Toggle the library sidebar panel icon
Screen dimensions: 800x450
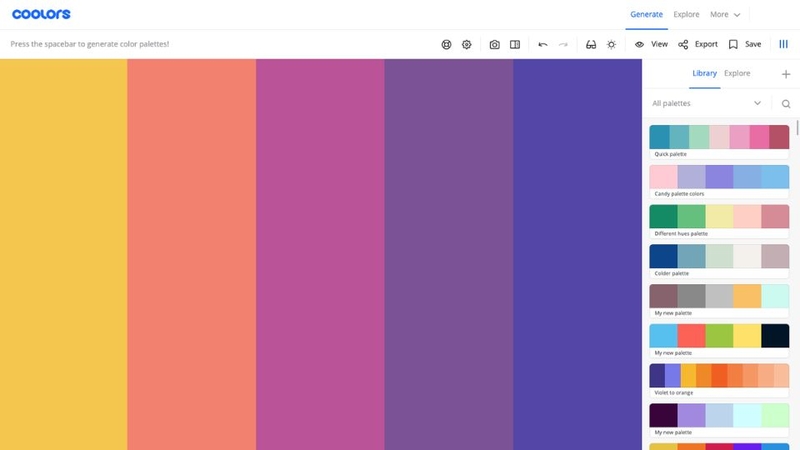[784, 44]
